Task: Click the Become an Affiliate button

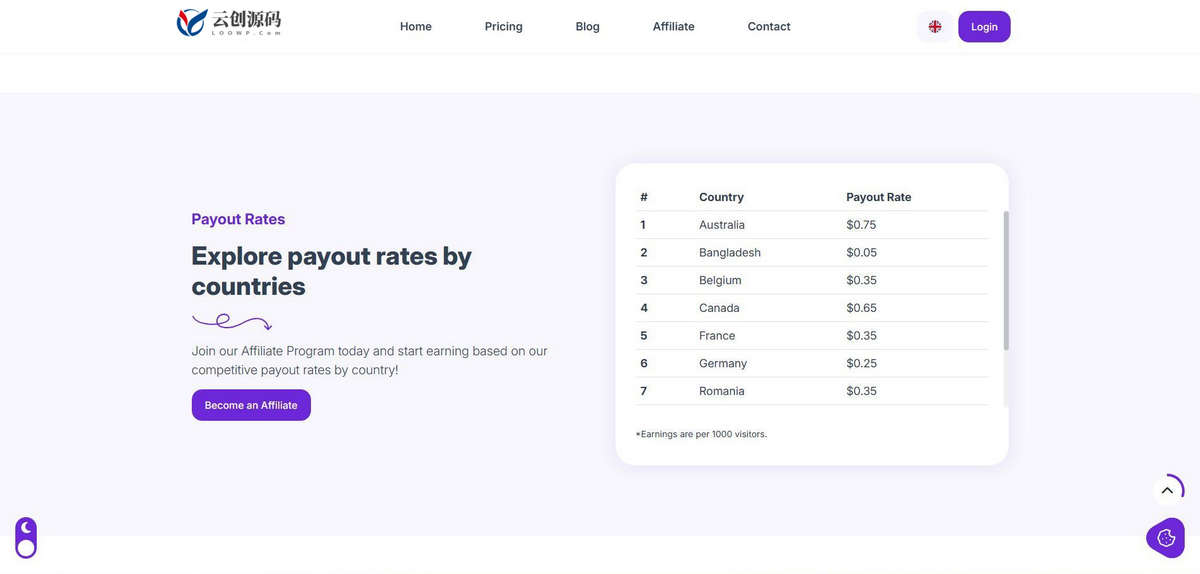Action: pyautogui.click(x=251, y=405)
